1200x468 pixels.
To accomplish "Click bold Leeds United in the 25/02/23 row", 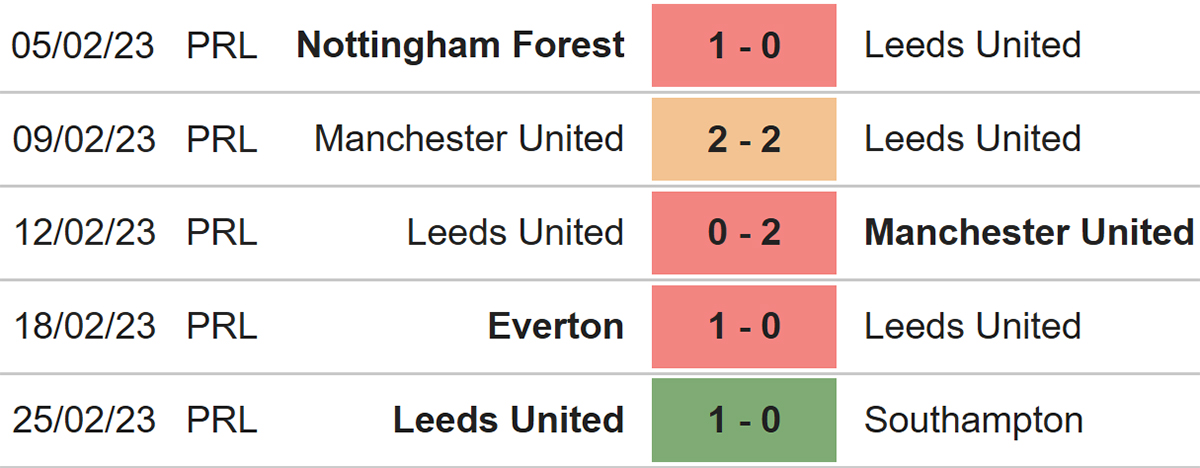I will [508, 420].
